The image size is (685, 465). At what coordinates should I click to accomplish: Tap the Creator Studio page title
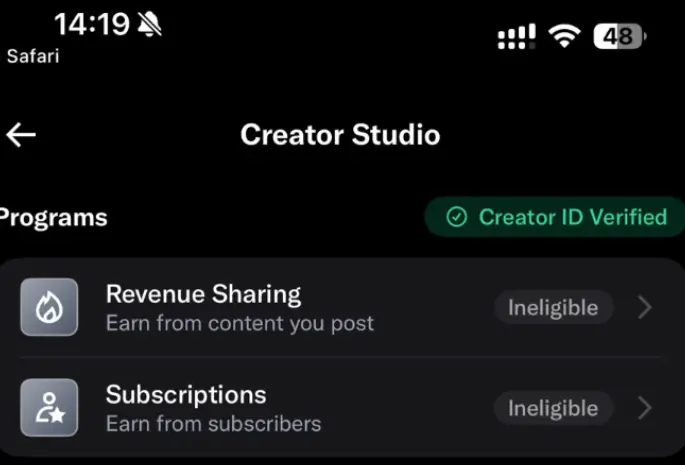[340, 135]
